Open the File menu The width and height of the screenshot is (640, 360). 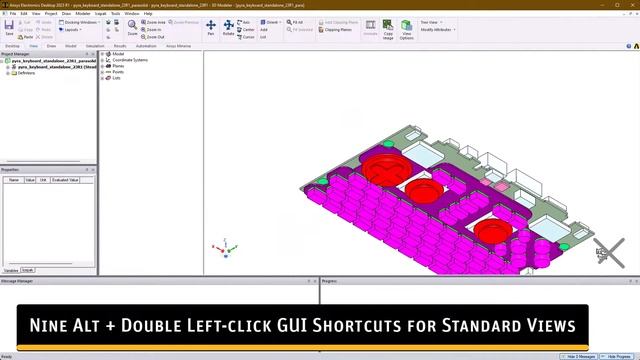coord(13,13)
